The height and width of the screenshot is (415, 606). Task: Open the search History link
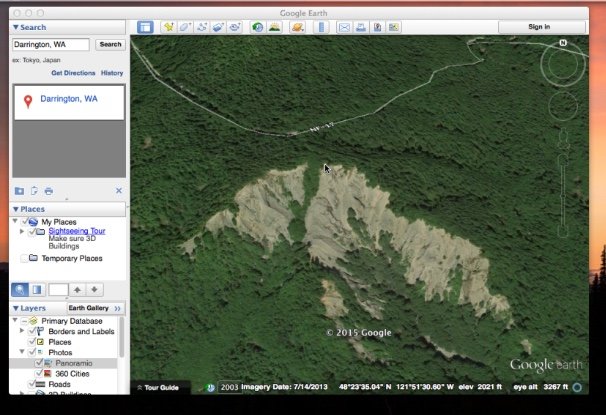pos(112,73)
